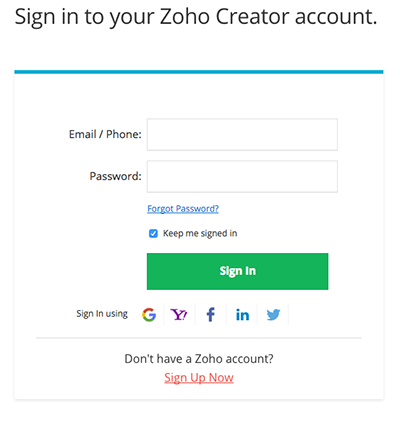Screen dimensions: 400x428
Task: Focus the Email / Phone input field
Action: (242, 135)
